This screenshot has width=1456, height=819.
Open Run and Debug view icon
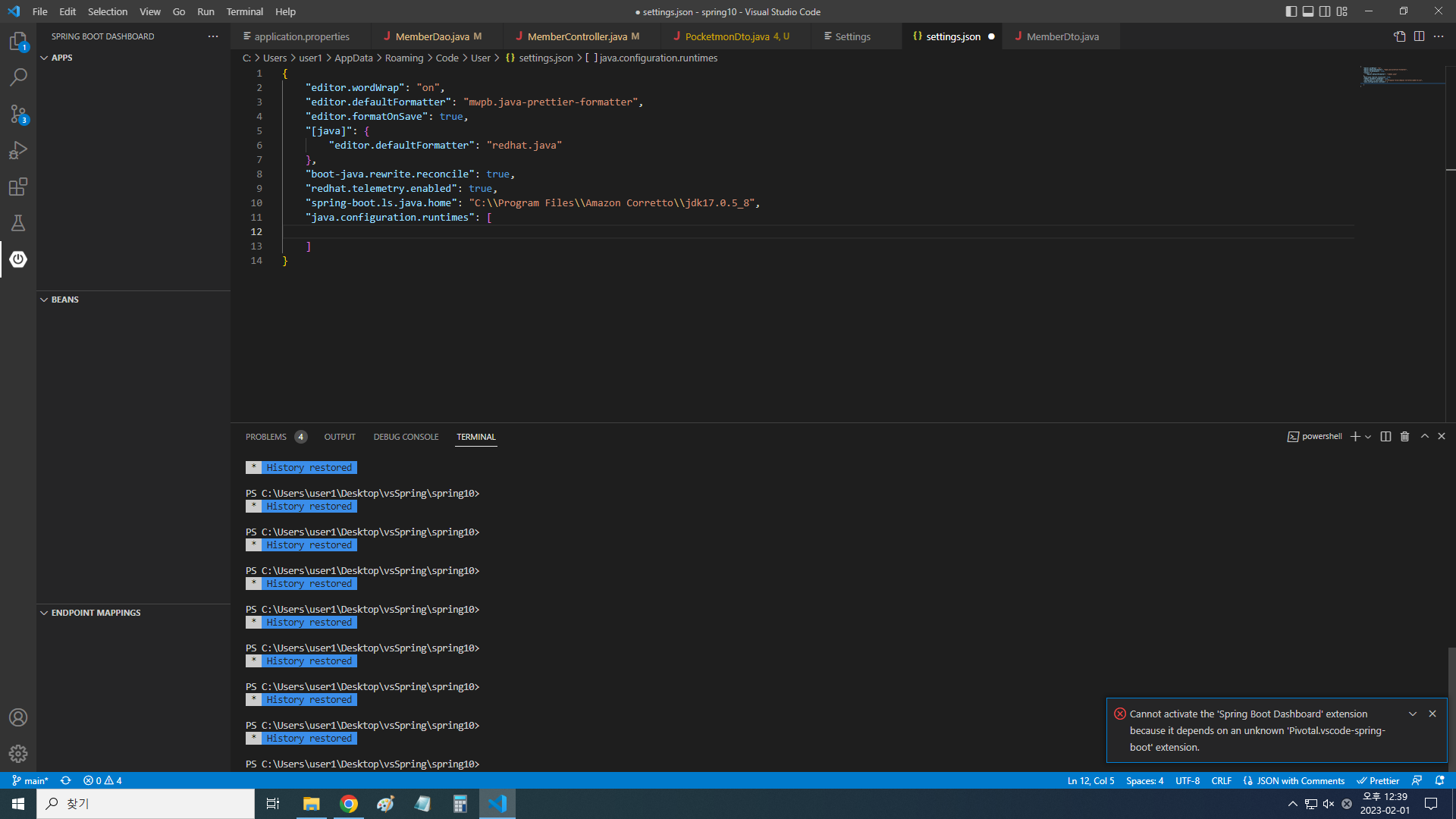click(18, 150)
